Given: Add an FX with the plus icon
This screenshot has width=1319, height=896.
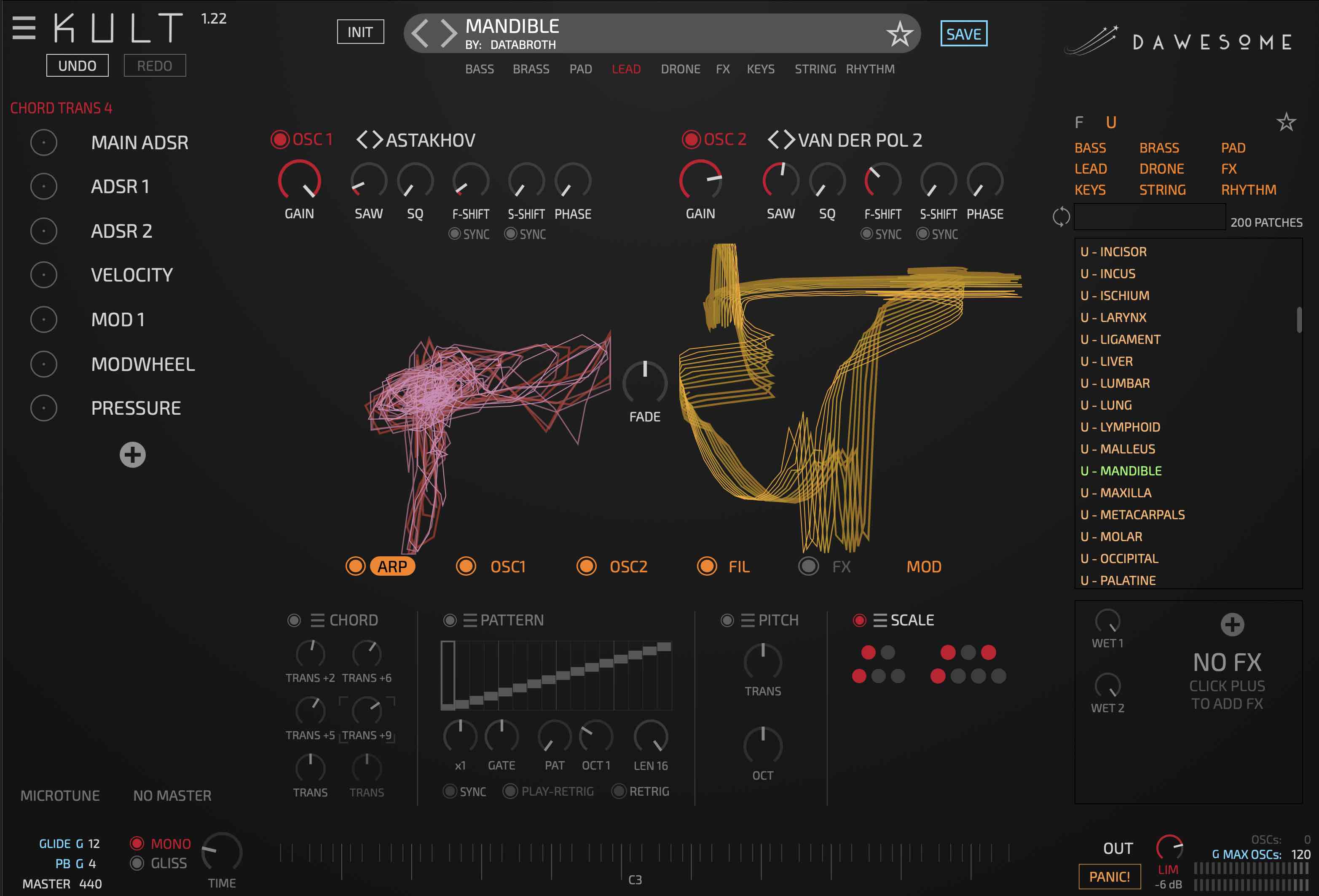Looking at the screenshot, I should [x=1232, y=624].
